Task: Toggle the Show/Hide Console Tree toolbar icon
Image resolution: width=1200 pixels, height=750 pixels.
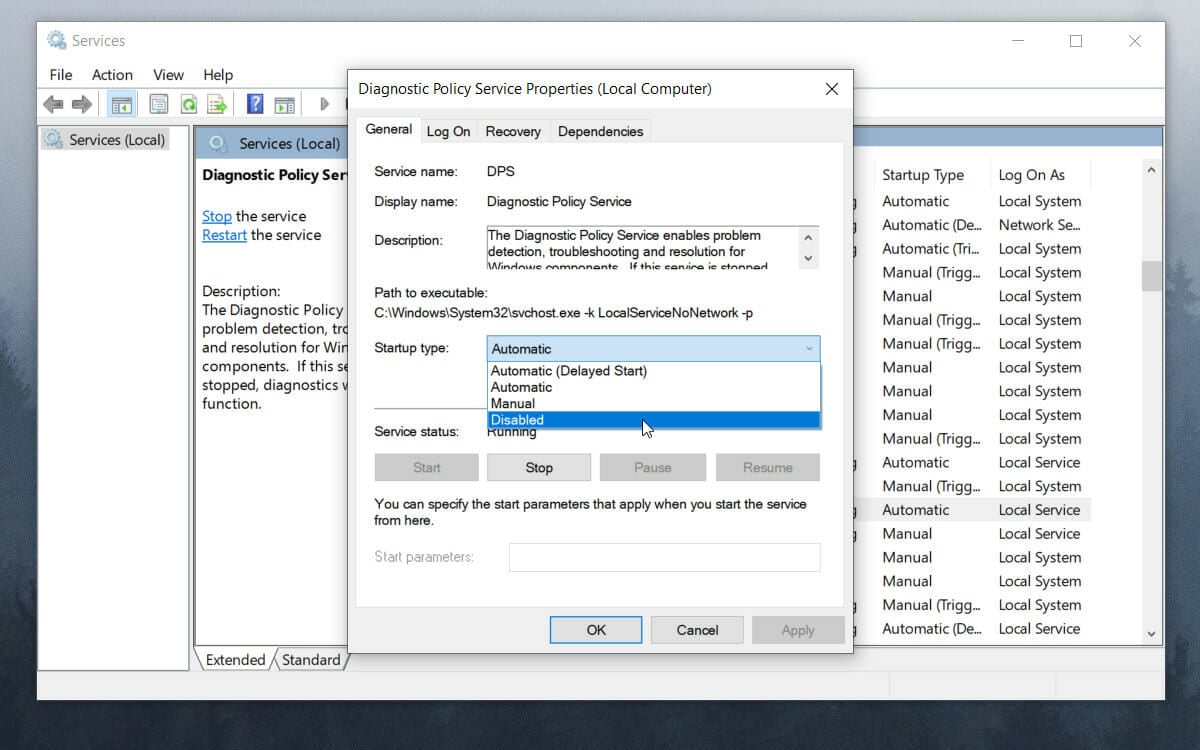Action: click(122, 104)
